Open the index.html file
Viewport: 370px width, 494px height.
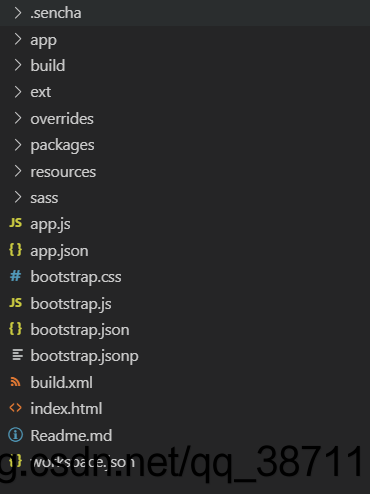185,409
